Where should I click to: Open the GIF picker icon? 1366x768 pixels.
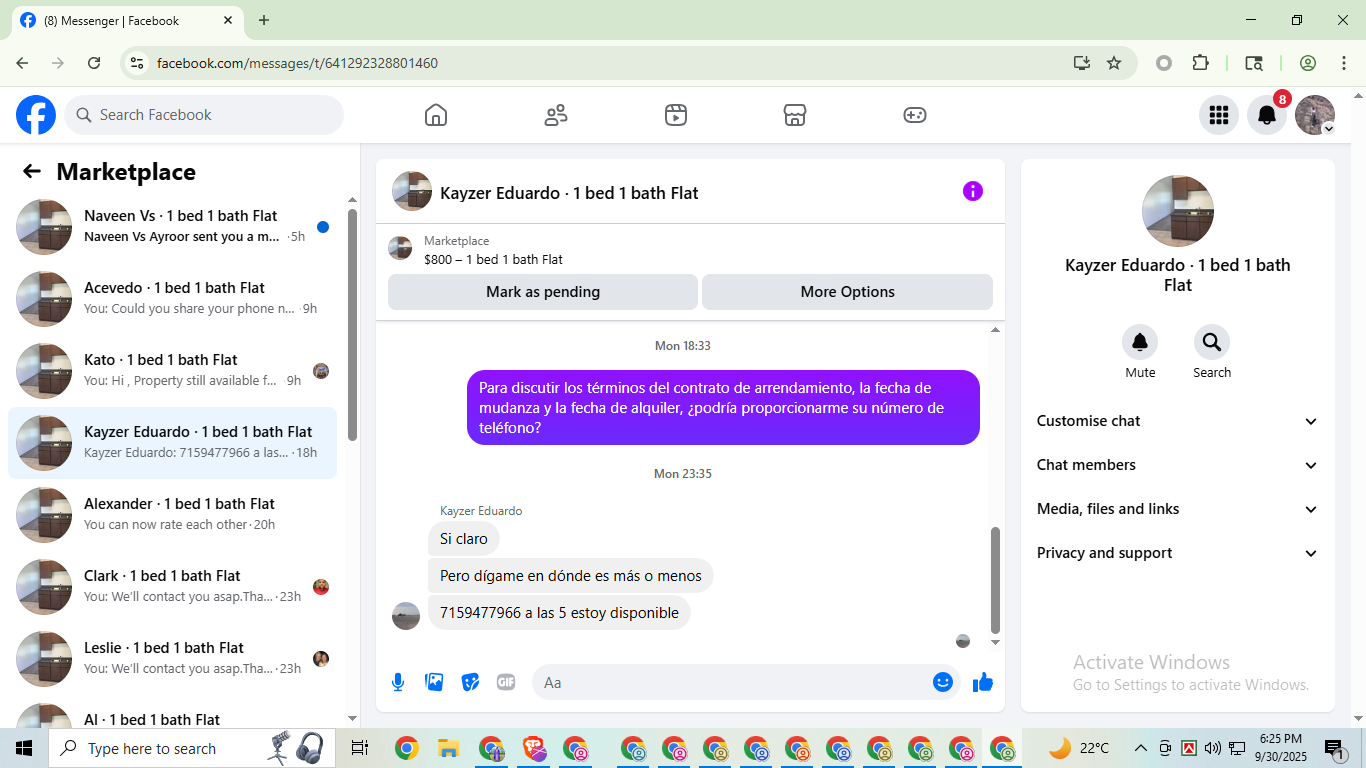506,682
